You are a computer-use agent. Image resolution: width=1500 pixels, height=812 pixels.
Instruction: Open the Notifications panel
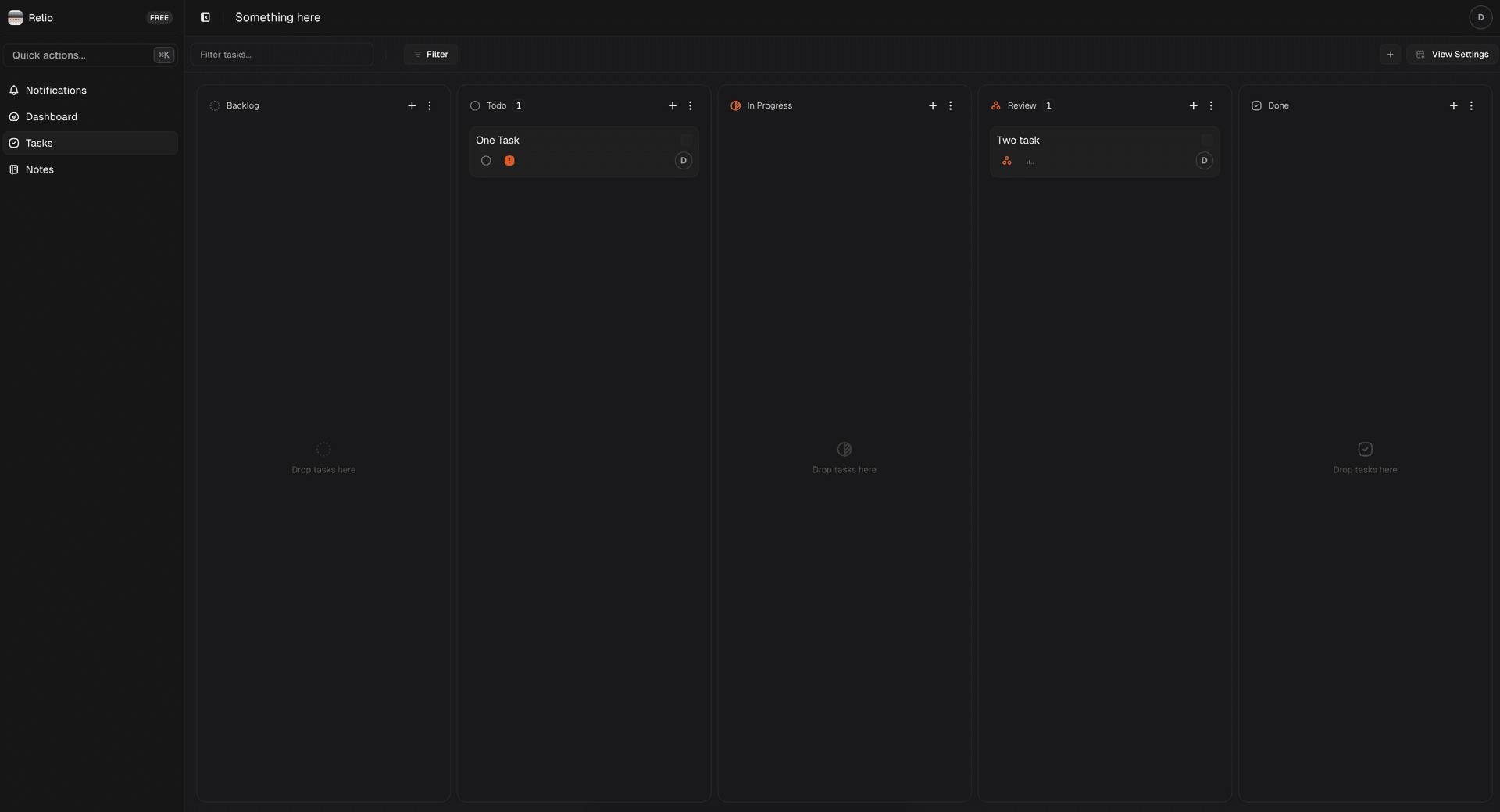(x=55, y=90)
